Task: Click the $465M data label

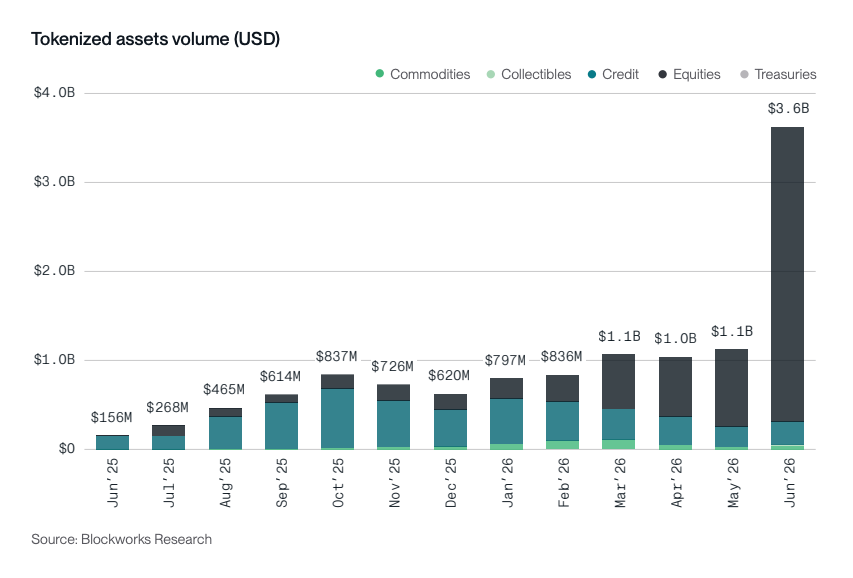Action: point(224,390)
